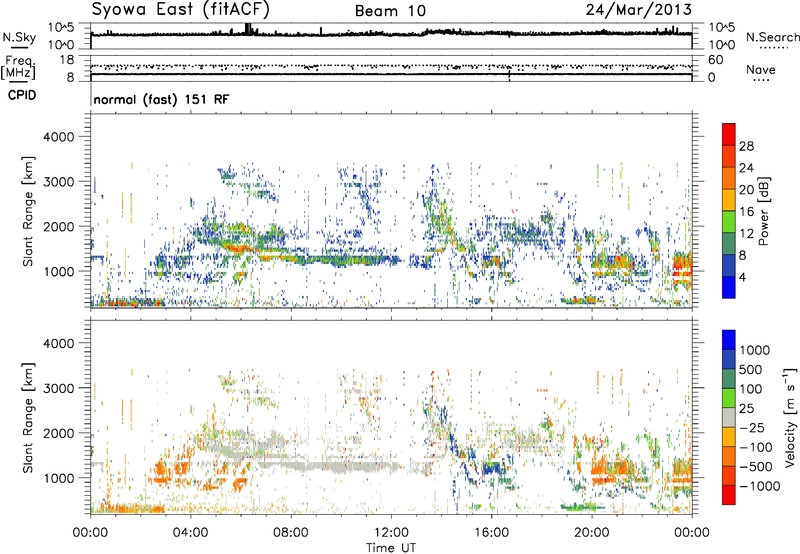Click the "CPID" row label
800x554 pixels.
point(22,95)
